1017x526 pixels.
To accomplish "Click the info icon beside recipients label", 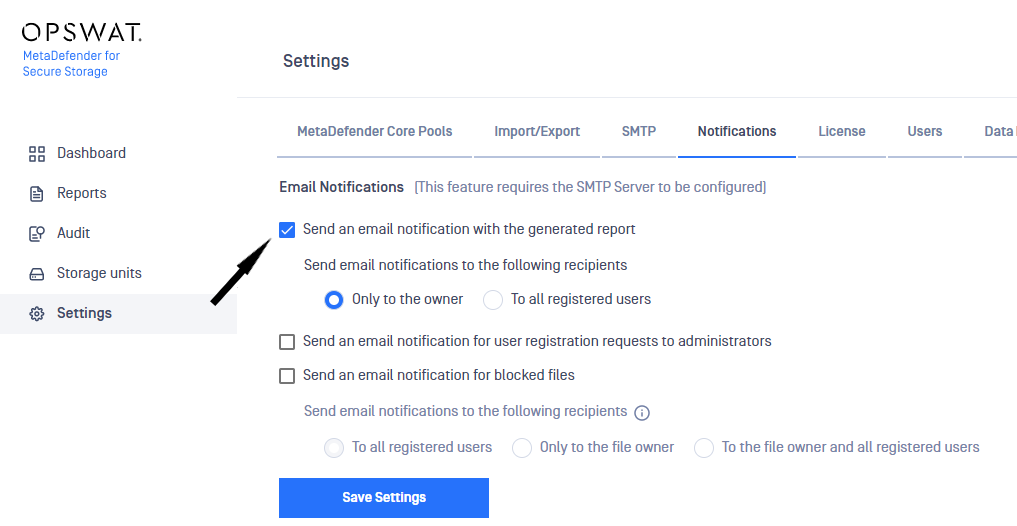I will click(641, 412).
